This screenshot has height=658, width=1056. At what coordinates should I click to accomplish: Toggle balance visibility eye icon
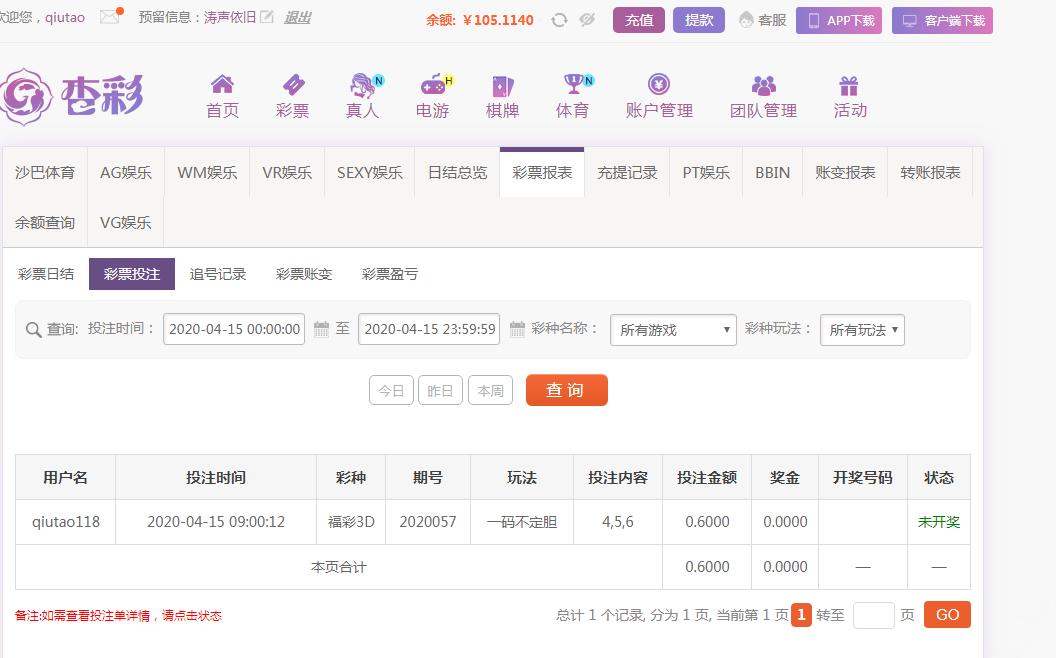click(587, 20)
